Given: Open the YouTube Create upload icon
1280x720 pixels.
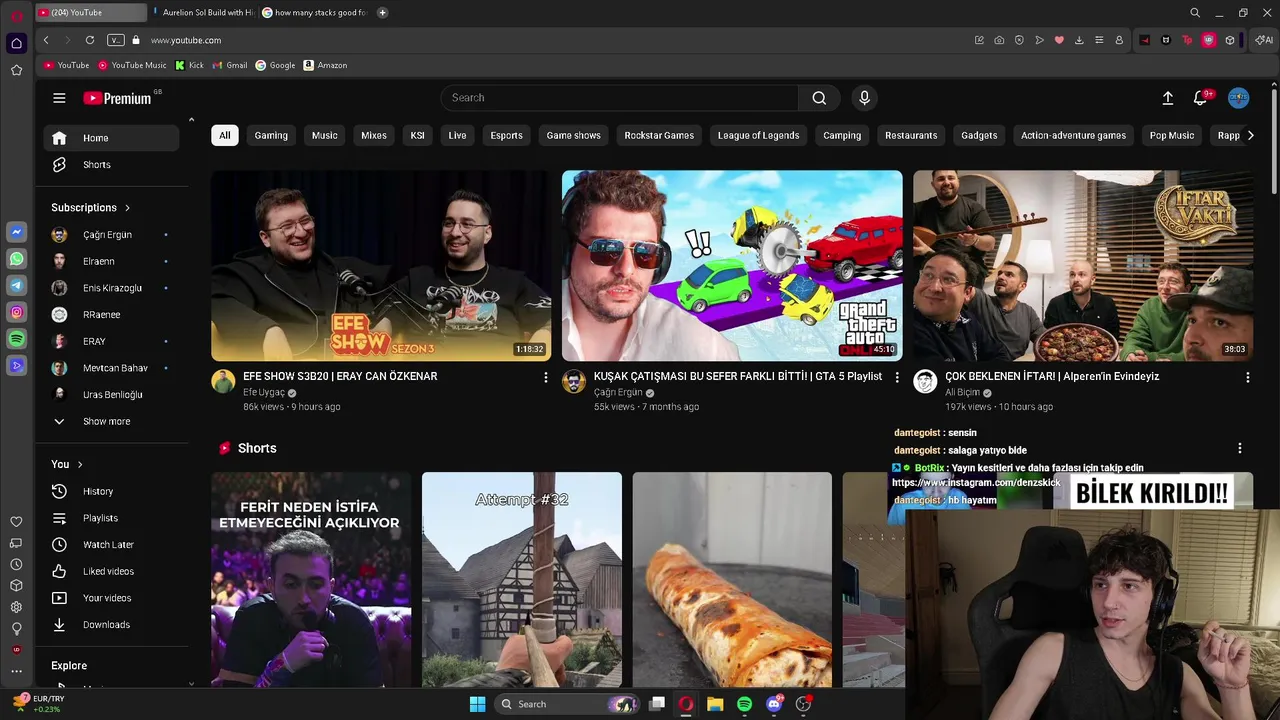Looking at the screenshot, I should [1167, 98].
